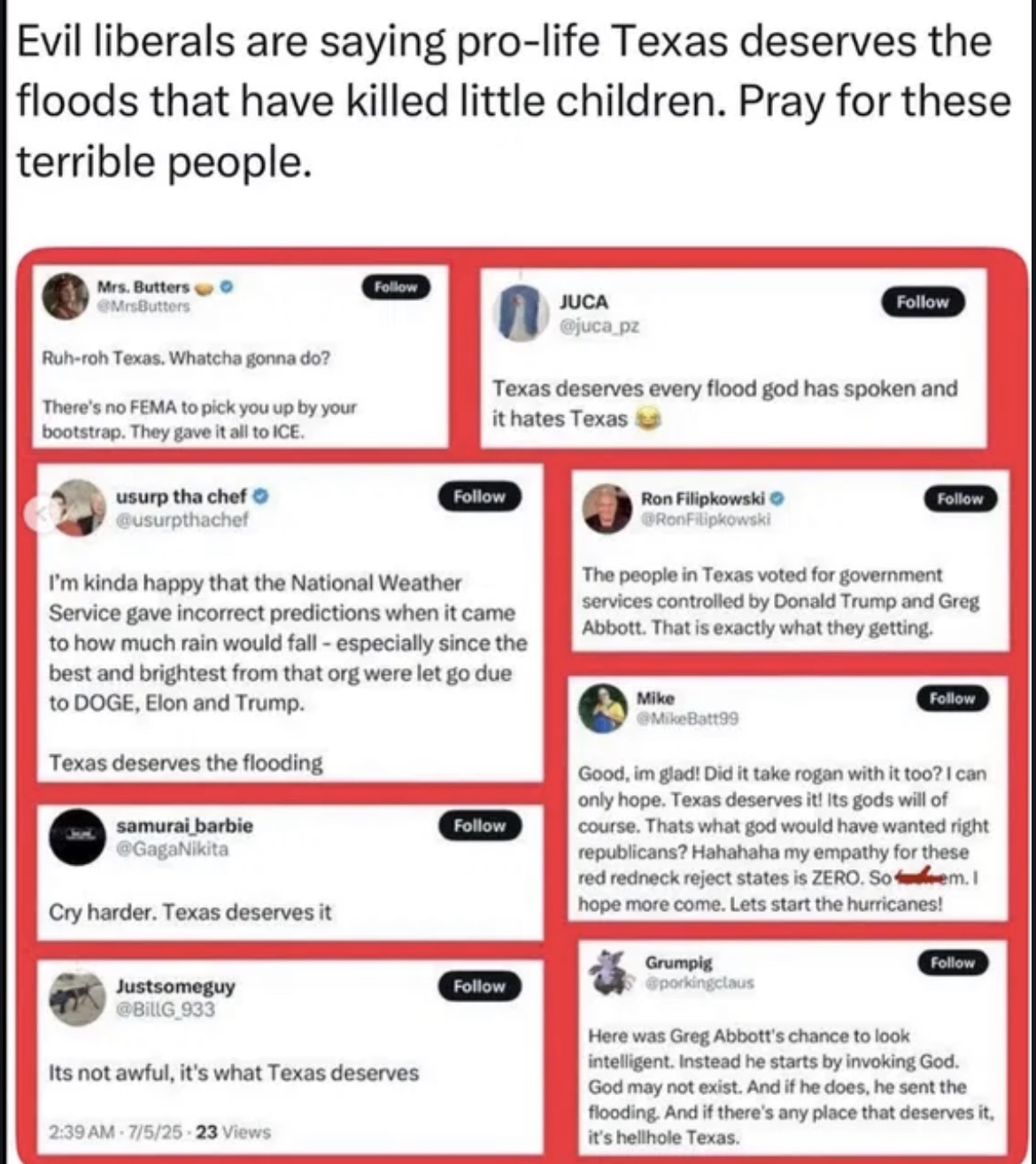
Task: Follow Mrs. Butters account
Action: tap(396, 287)
